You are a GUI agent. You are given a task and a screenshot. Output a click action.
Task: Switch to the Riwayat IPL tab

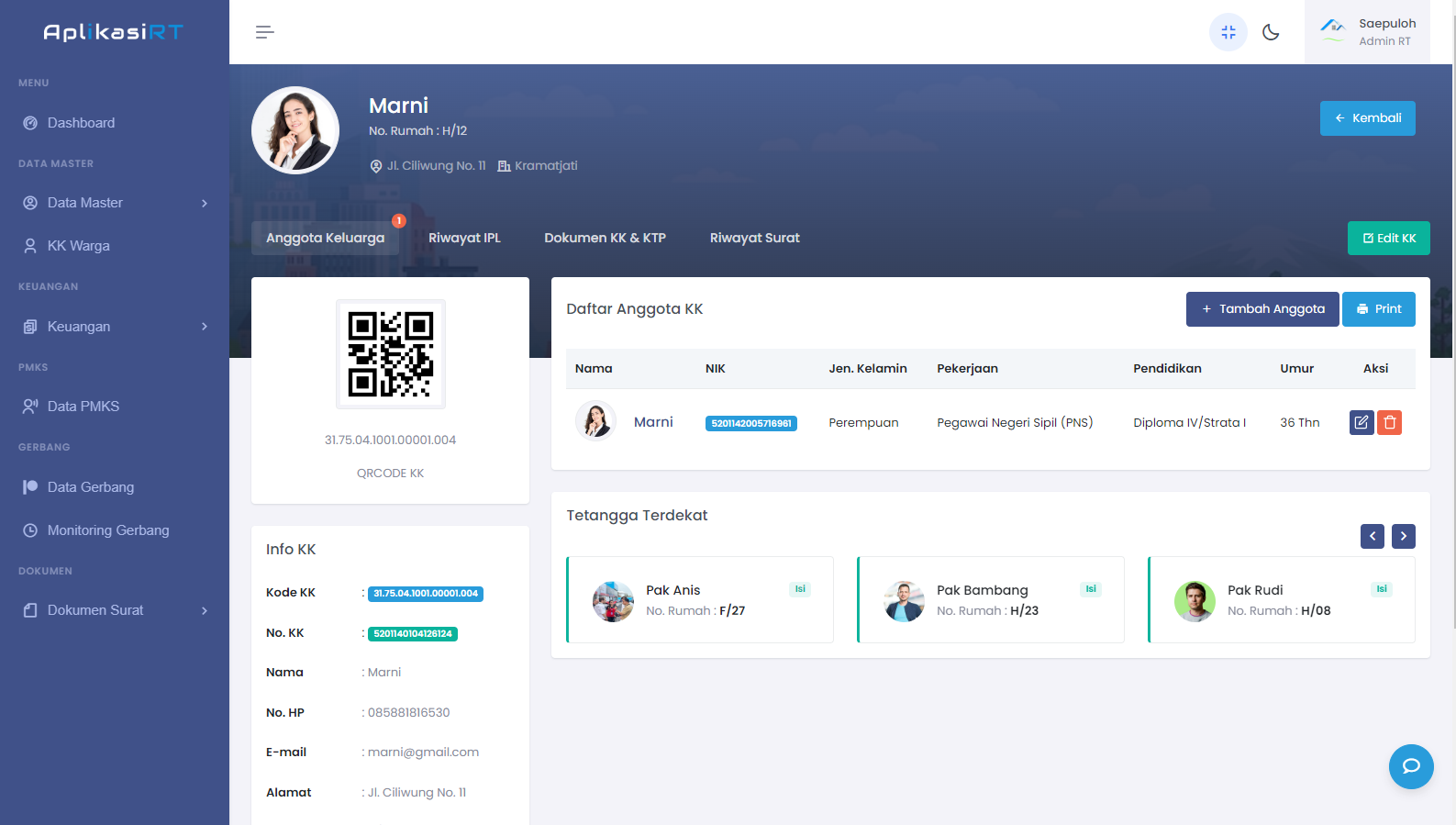tap(464, 238)
